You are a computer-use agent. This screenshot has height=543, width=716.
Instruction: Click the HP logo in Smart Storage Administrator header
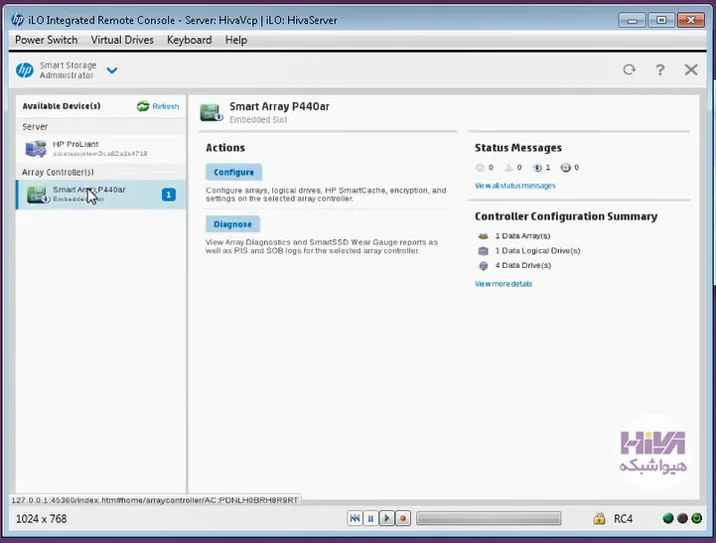click(25, 70)
